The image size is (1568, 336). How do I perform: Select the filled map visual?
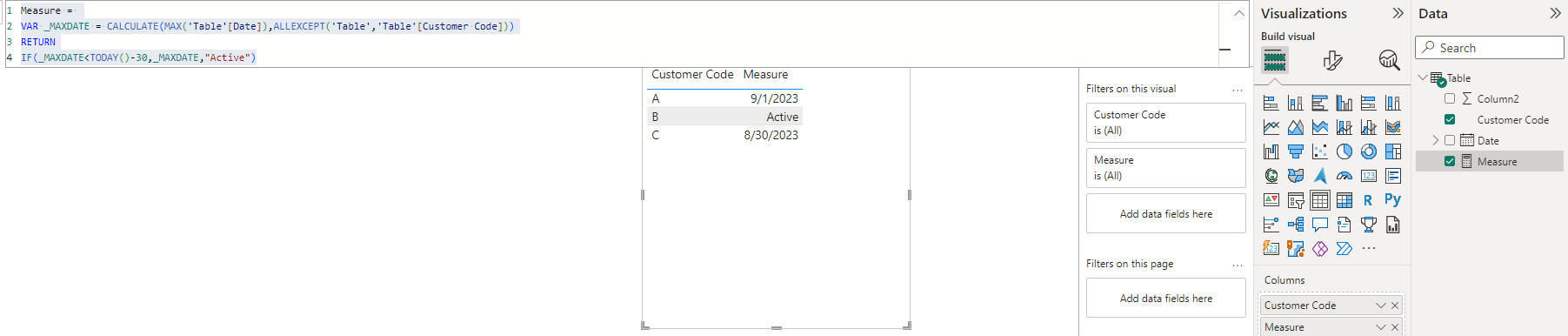tap(1295, 176)
